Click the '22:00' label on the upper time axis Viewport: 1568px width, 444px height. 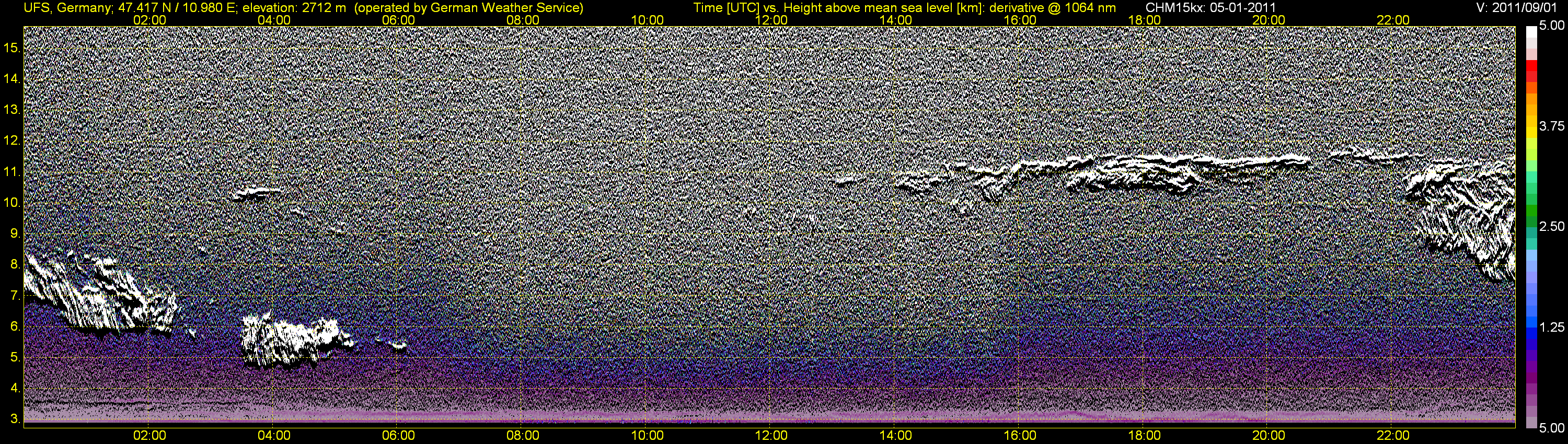coord(1393,20)
